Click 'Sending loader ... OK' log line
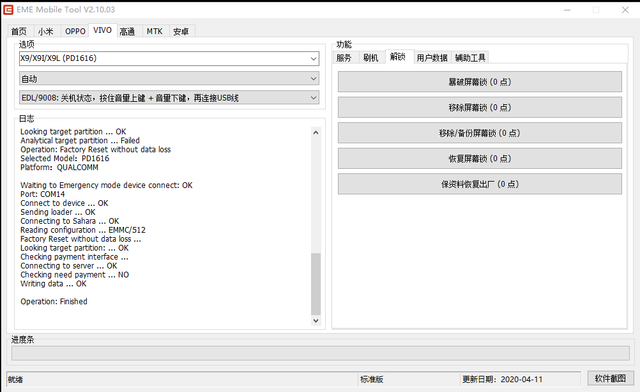This screenshot has height=392, width=640. tap(58, 212)
